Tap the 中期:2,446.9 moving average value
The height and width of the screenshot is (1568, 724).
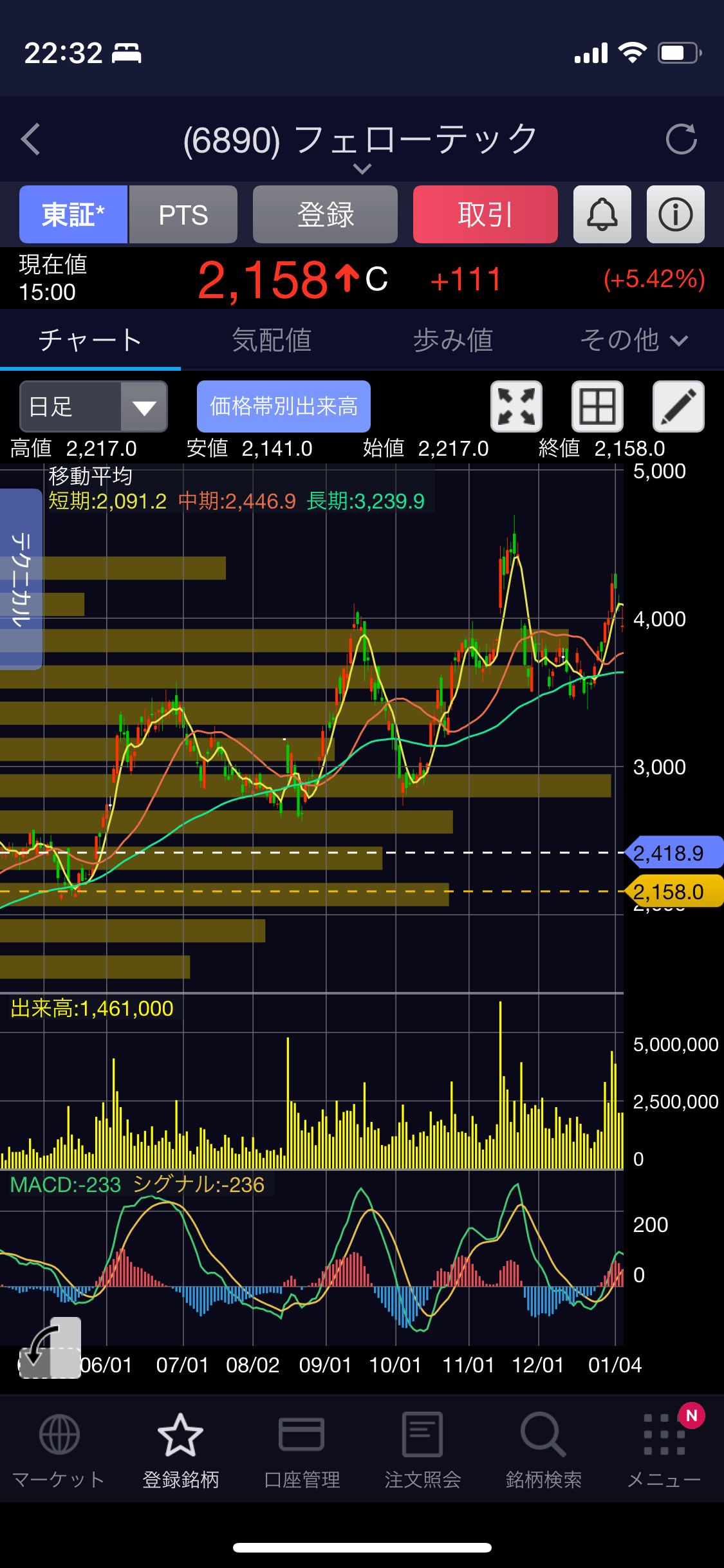pos(237,501)
